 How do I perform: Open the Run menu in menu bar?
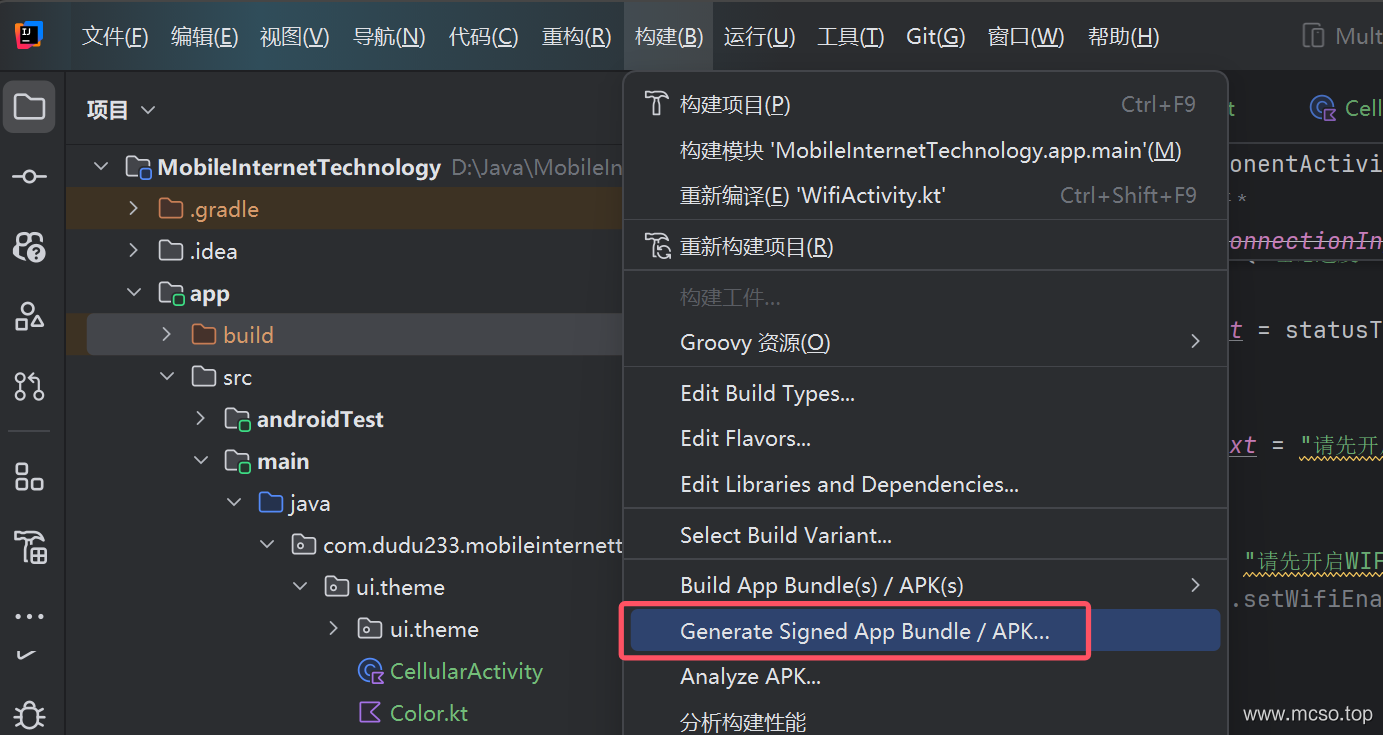coord(759,37)
